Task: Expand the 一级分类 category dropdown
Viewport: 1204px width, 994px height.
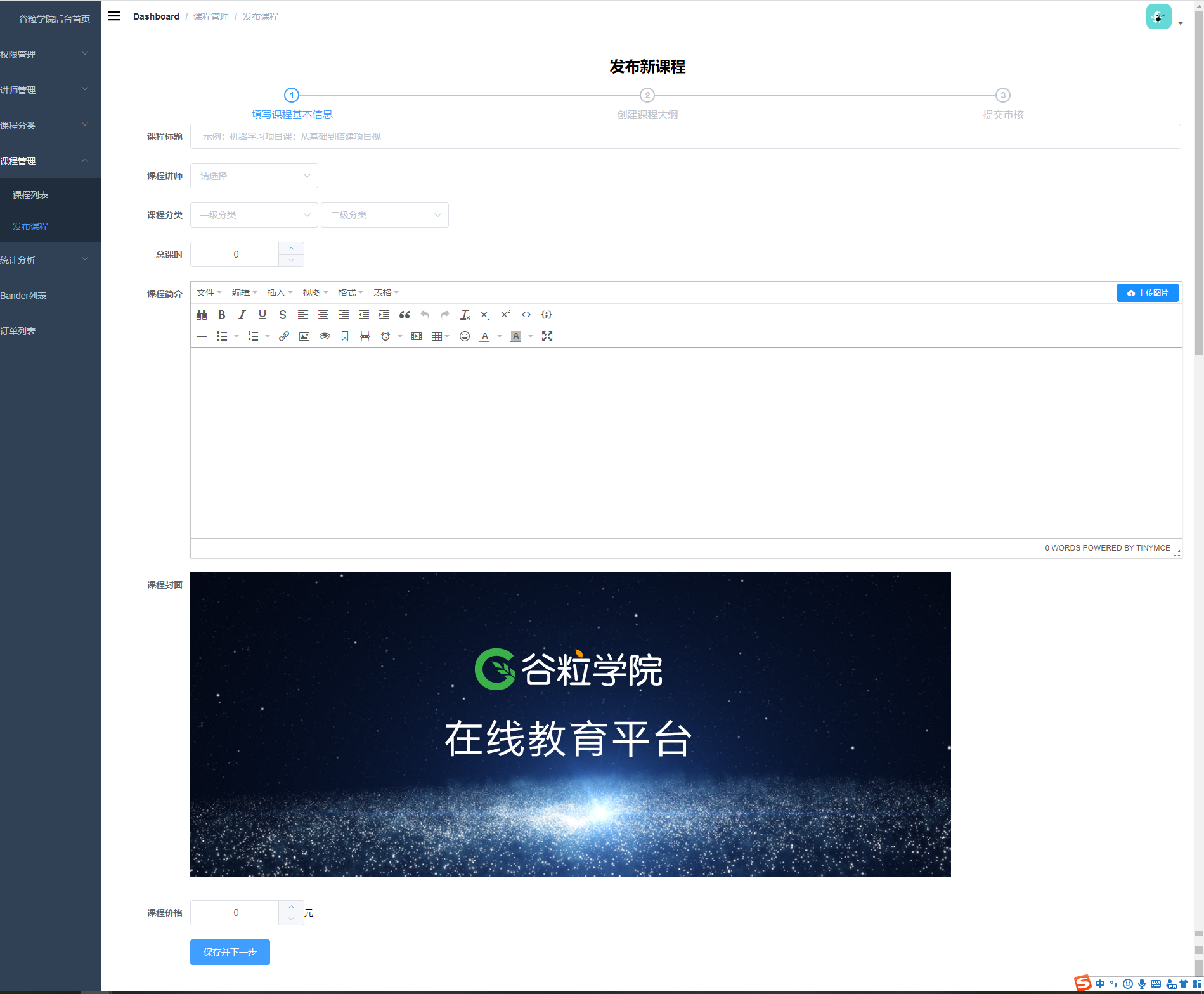Action: (254, 215)
